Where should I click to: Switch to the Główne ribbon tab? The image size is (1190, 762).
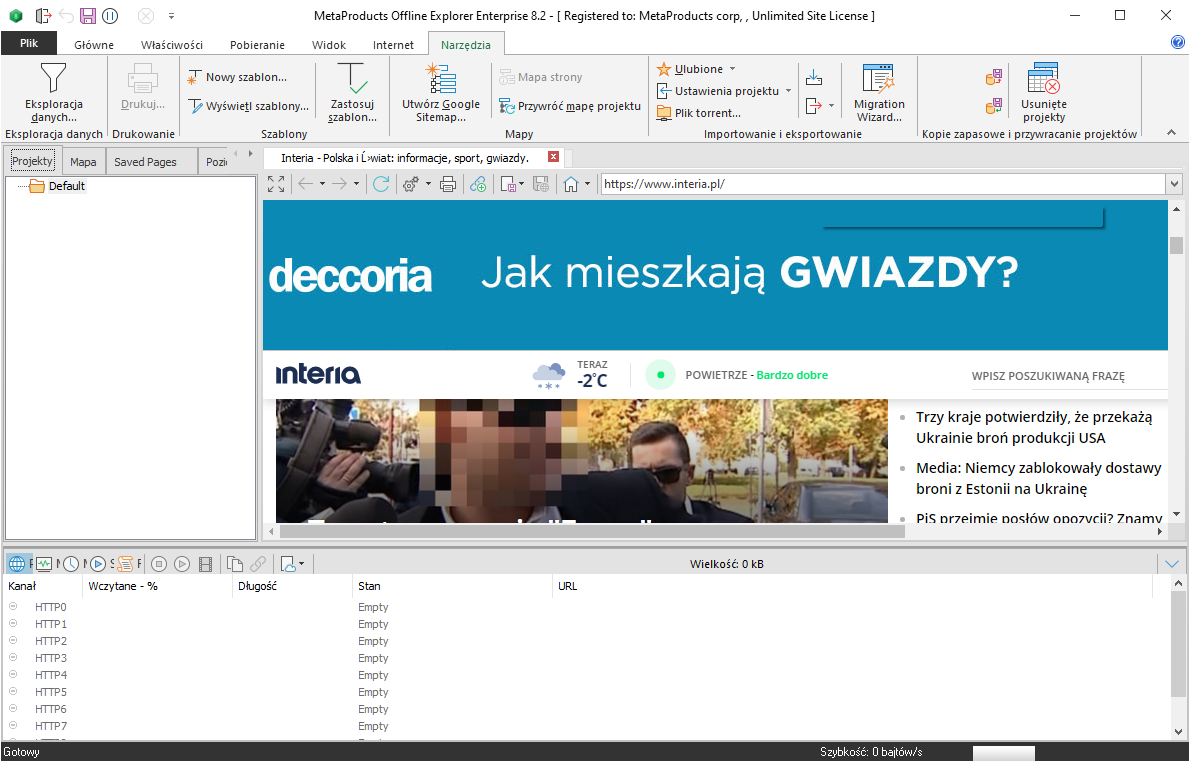tap(93, 45)
